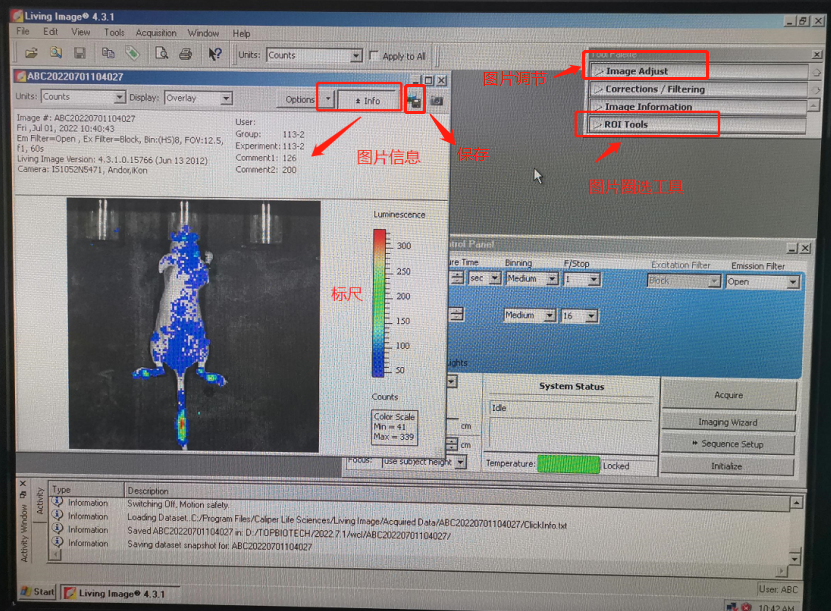
Task: Click the Copy toolbar icon
Action: point(108,53)
